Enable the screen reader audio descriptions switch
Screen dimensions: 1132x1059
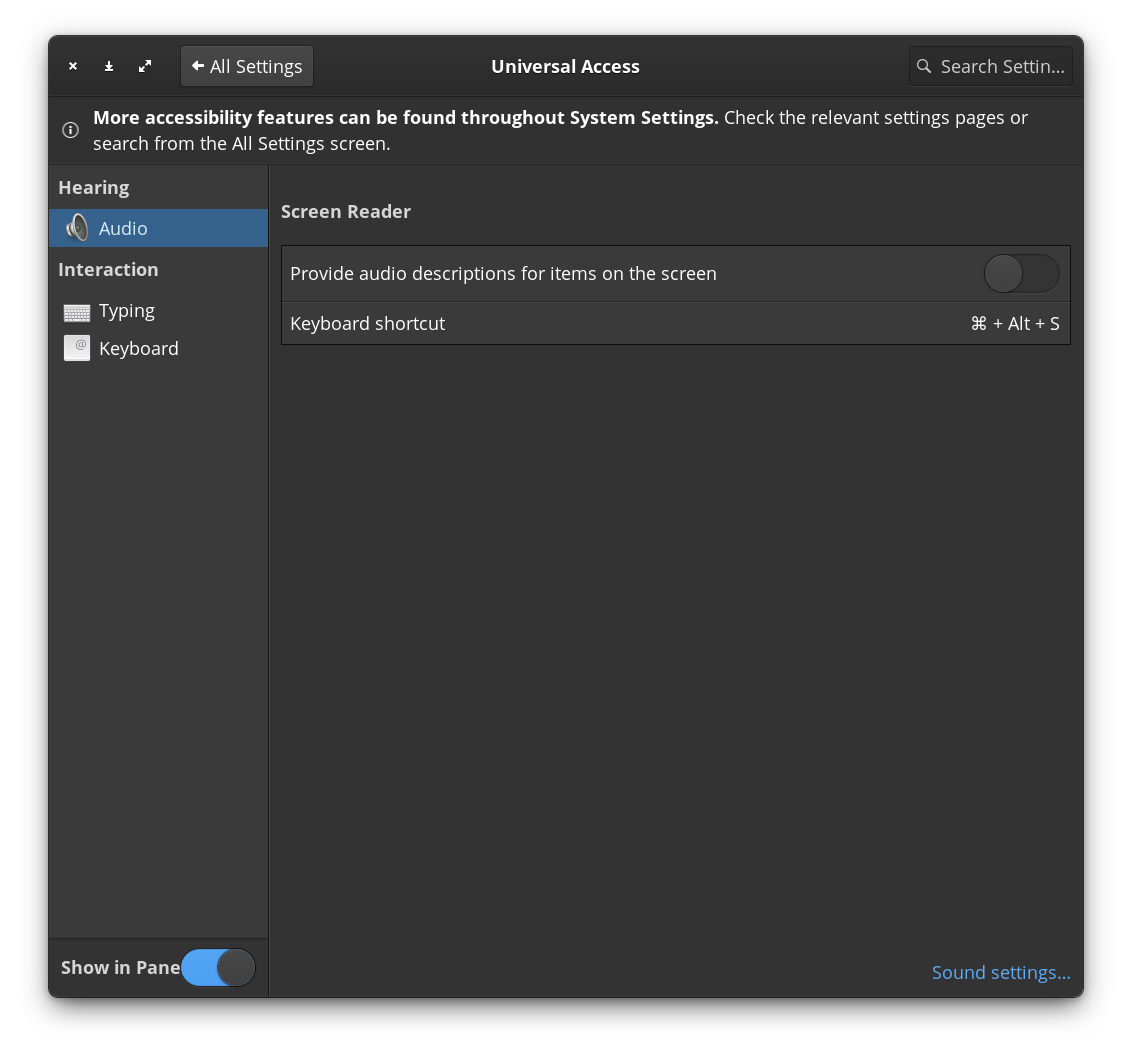(1021, 273)
